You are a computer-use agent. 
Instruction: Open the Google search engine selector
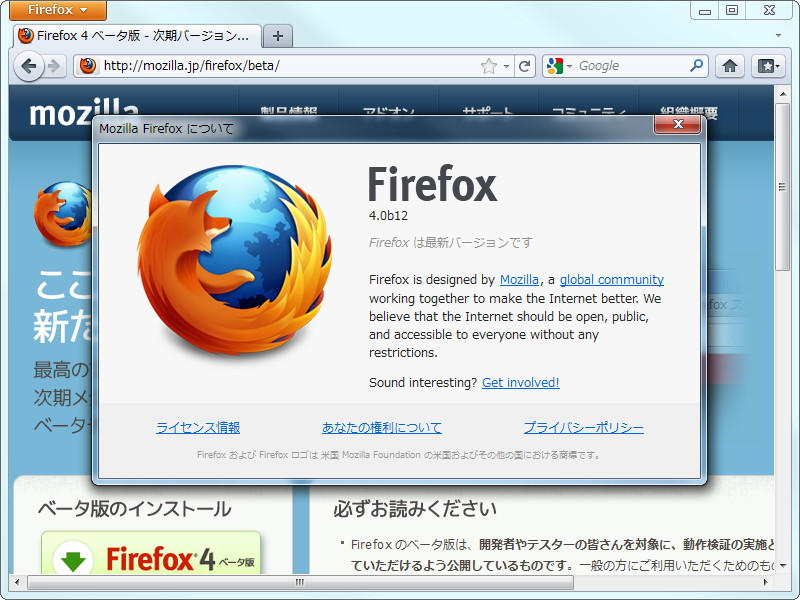558,66
